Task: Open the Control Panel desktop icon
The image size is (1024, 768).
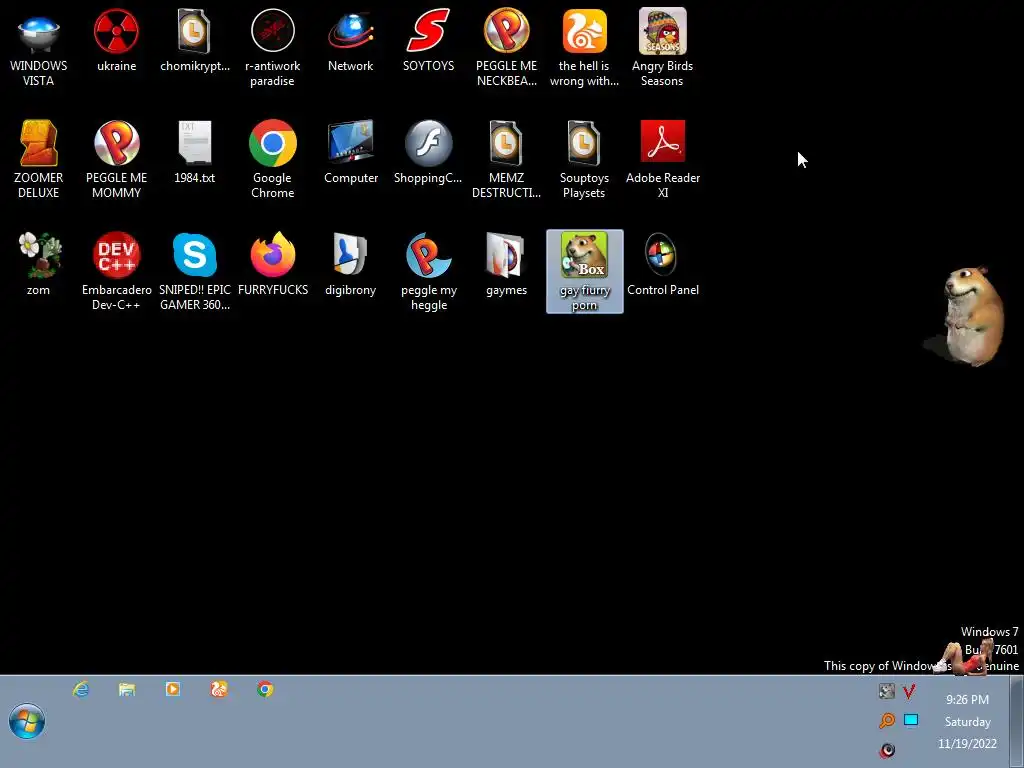Action: click(662, 264)
